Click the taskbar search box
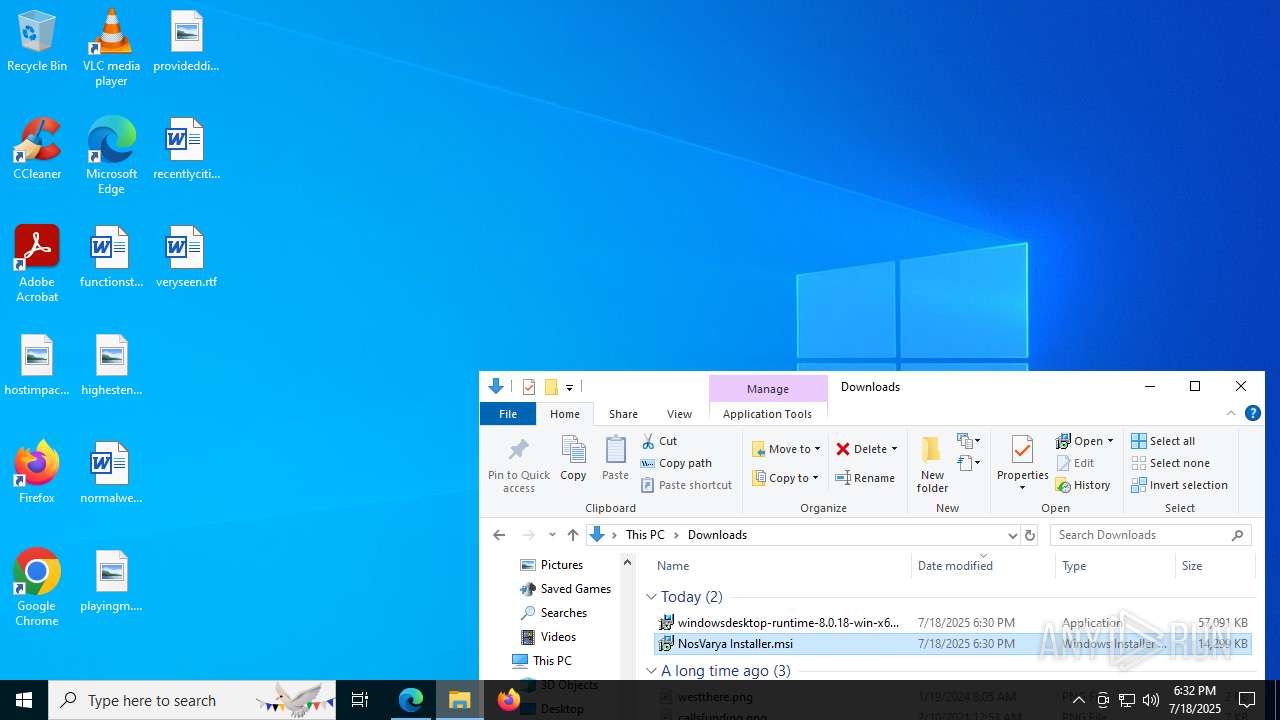 [x=192, y=700]
